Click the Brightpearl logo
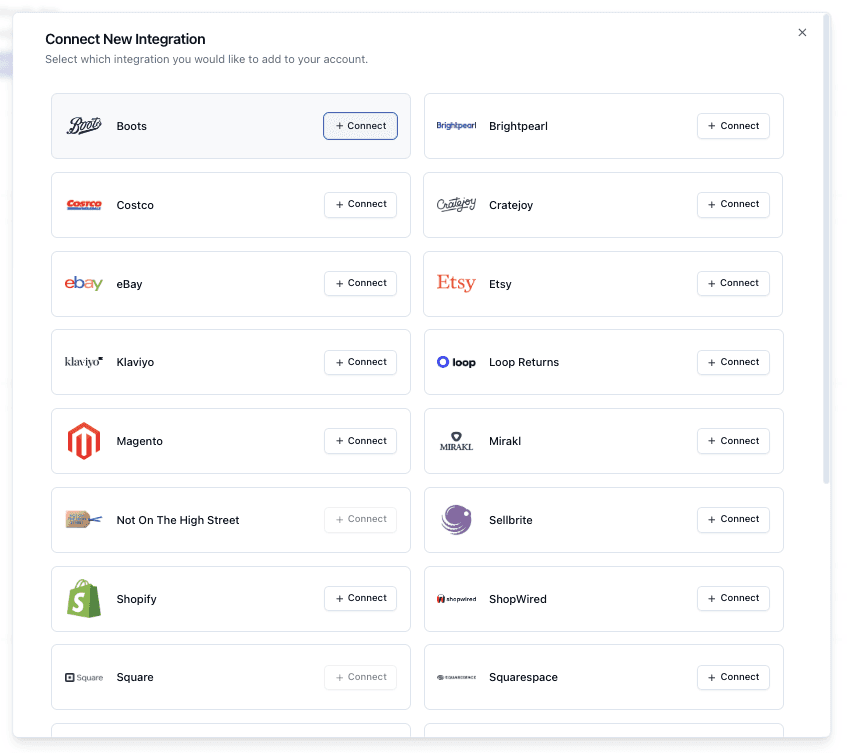847x753 pixels. (x=456, y=125)
